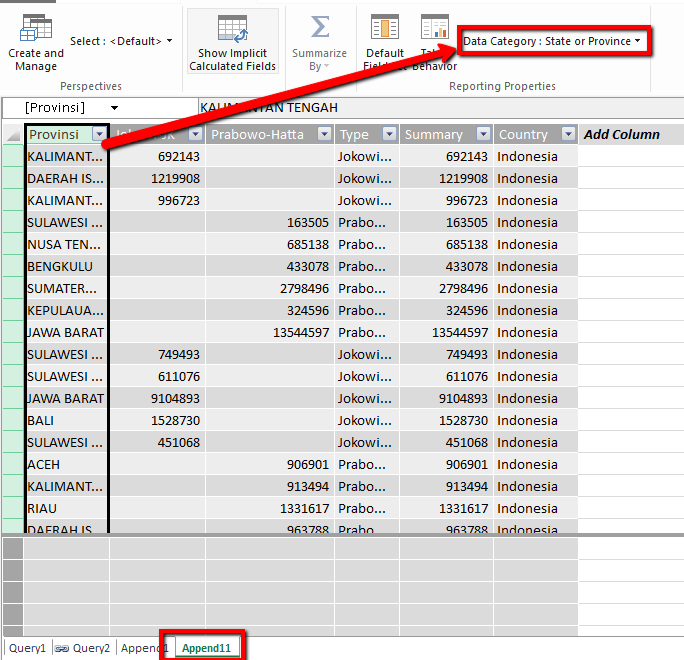Click the select-all corner of the grid
The height and width of the screenshot is (660, 684).
pos(13,135)
